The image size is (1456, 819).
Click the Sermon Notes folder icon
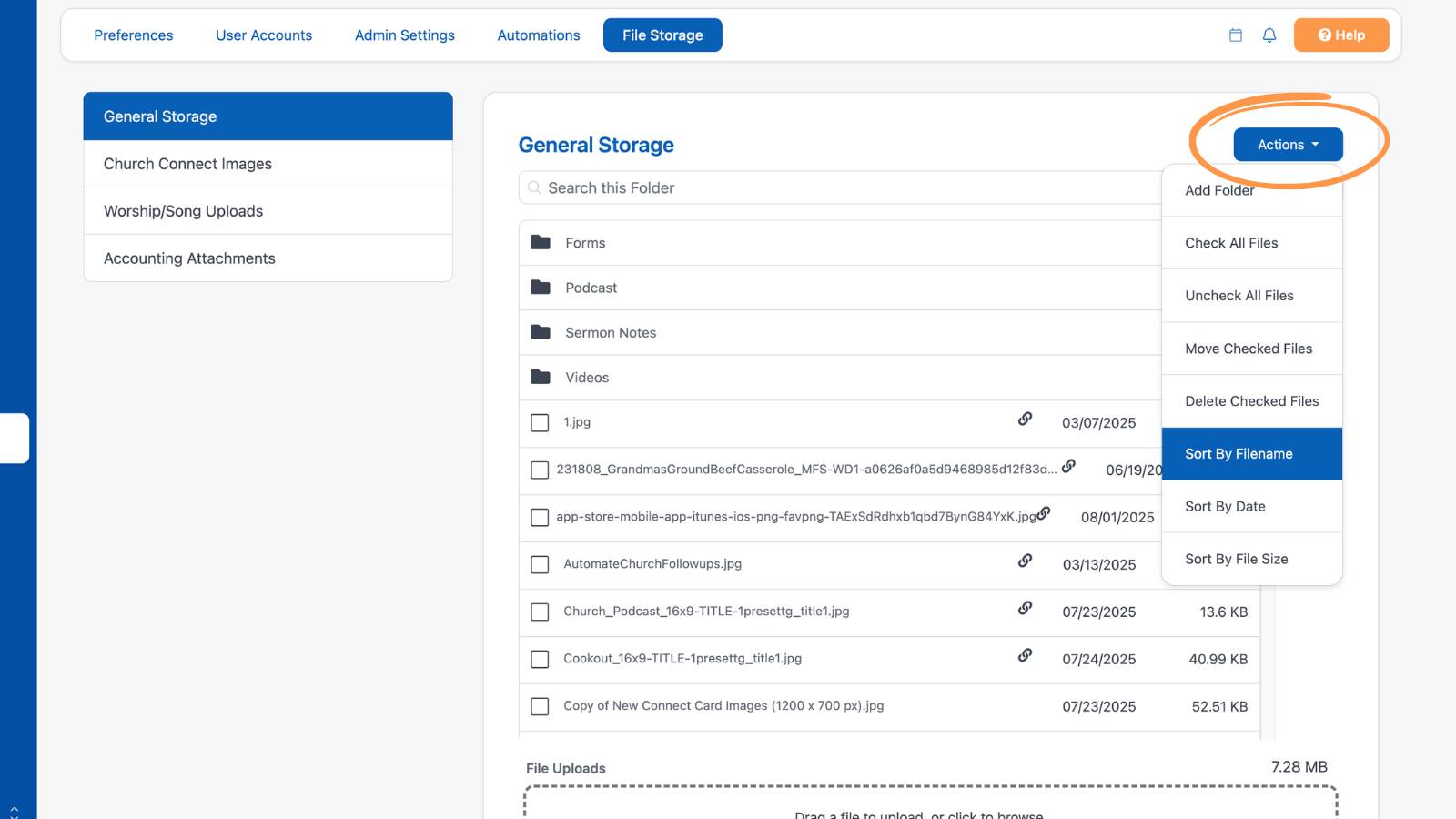(541, 332)
